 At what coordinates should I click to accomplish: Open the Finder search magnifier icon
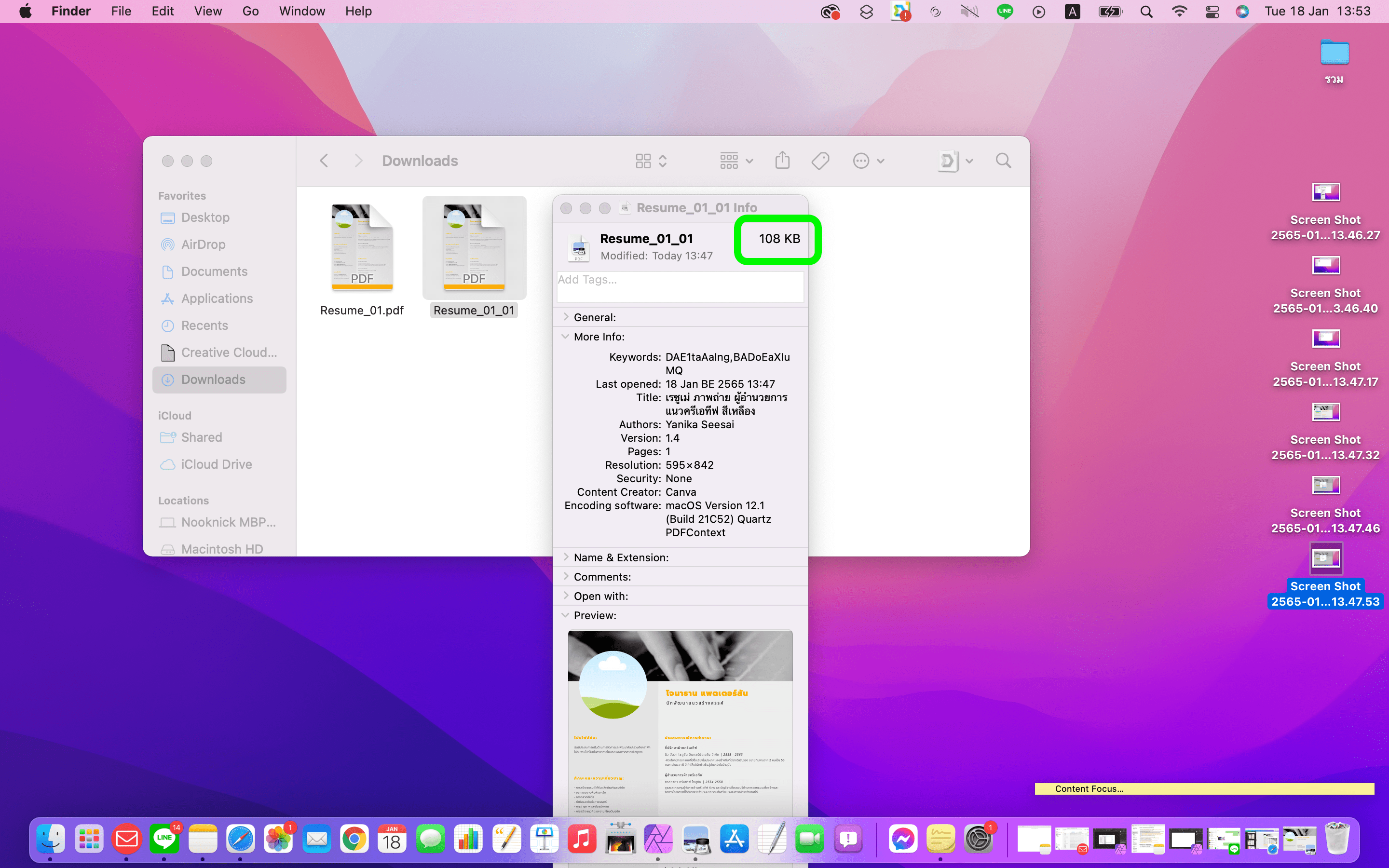coord(1003,161)
